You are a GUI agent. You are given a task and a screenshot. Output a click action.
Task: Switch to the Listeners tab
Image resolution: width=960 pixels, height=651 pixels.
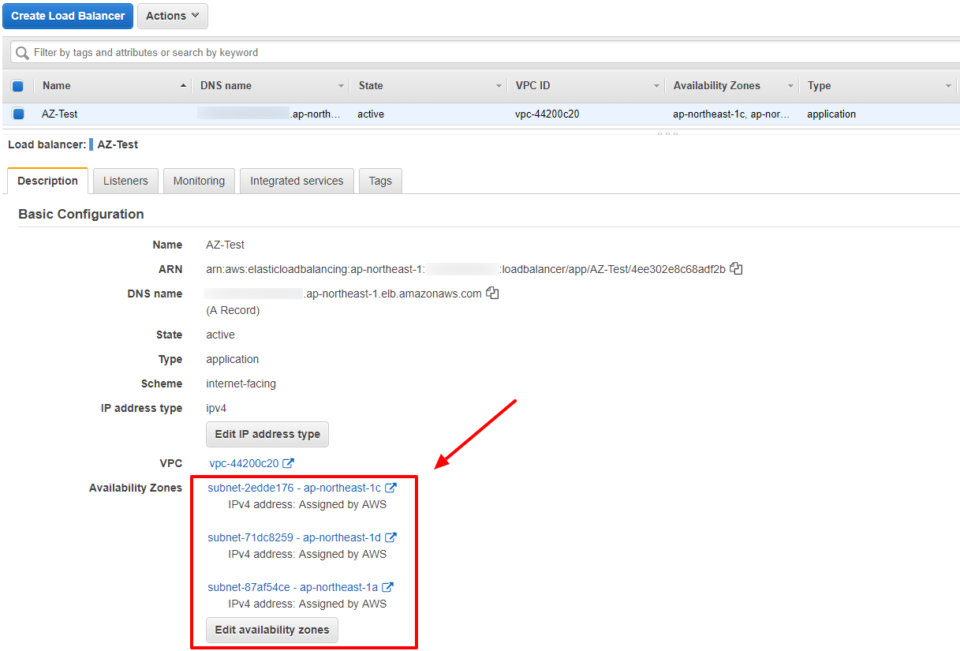point(125,181)
